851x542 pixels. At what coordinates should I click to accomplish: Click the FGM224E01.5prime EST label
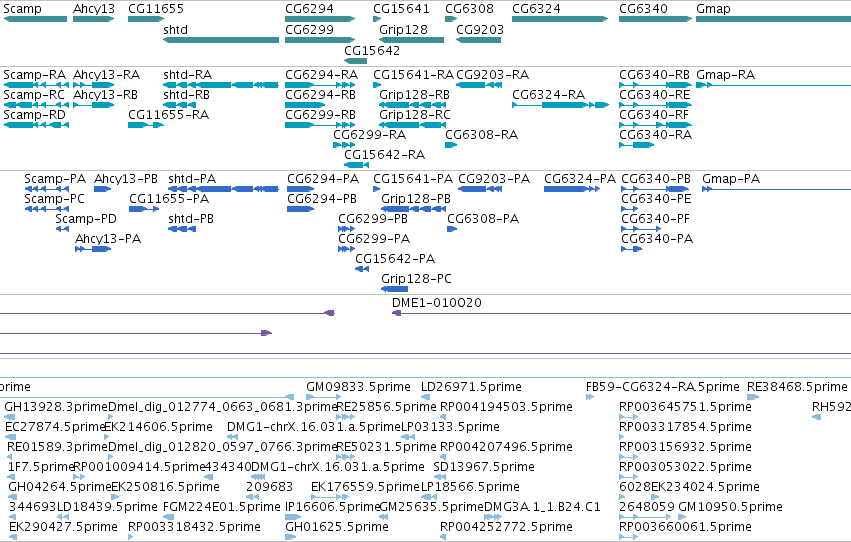[221, 507]
